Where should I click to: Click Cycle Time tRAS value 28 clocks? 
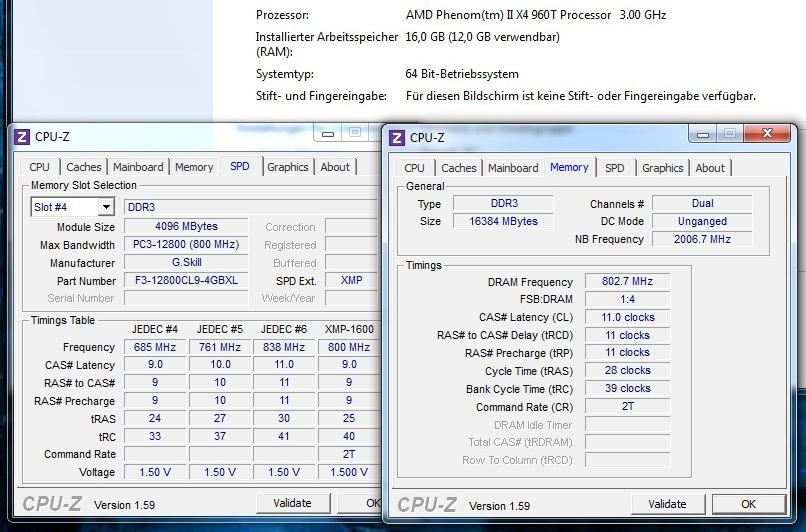[x=628, y=371]
